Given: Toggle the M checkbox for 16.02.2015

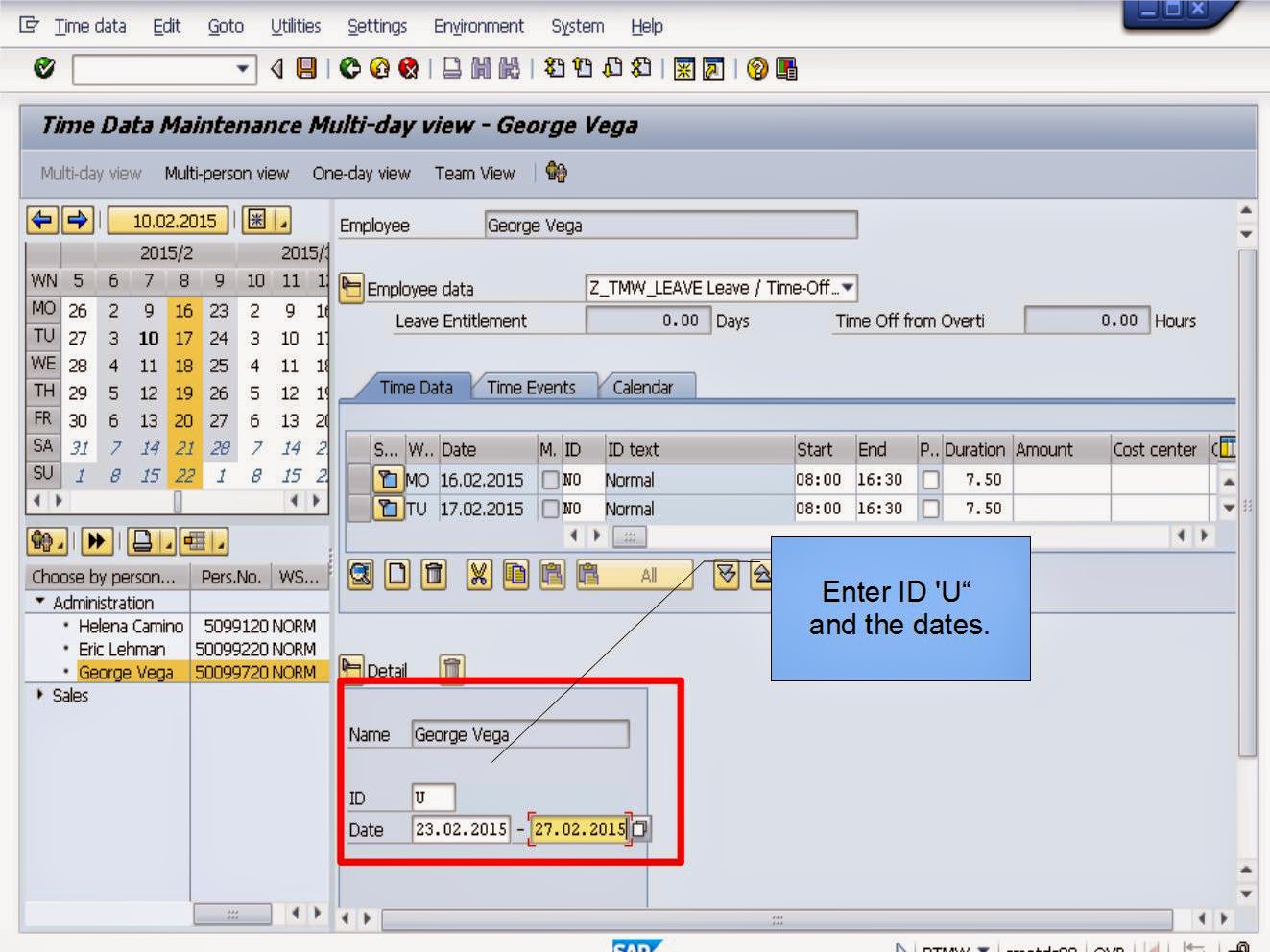Looking at the screenshot, I should (552, 480).
